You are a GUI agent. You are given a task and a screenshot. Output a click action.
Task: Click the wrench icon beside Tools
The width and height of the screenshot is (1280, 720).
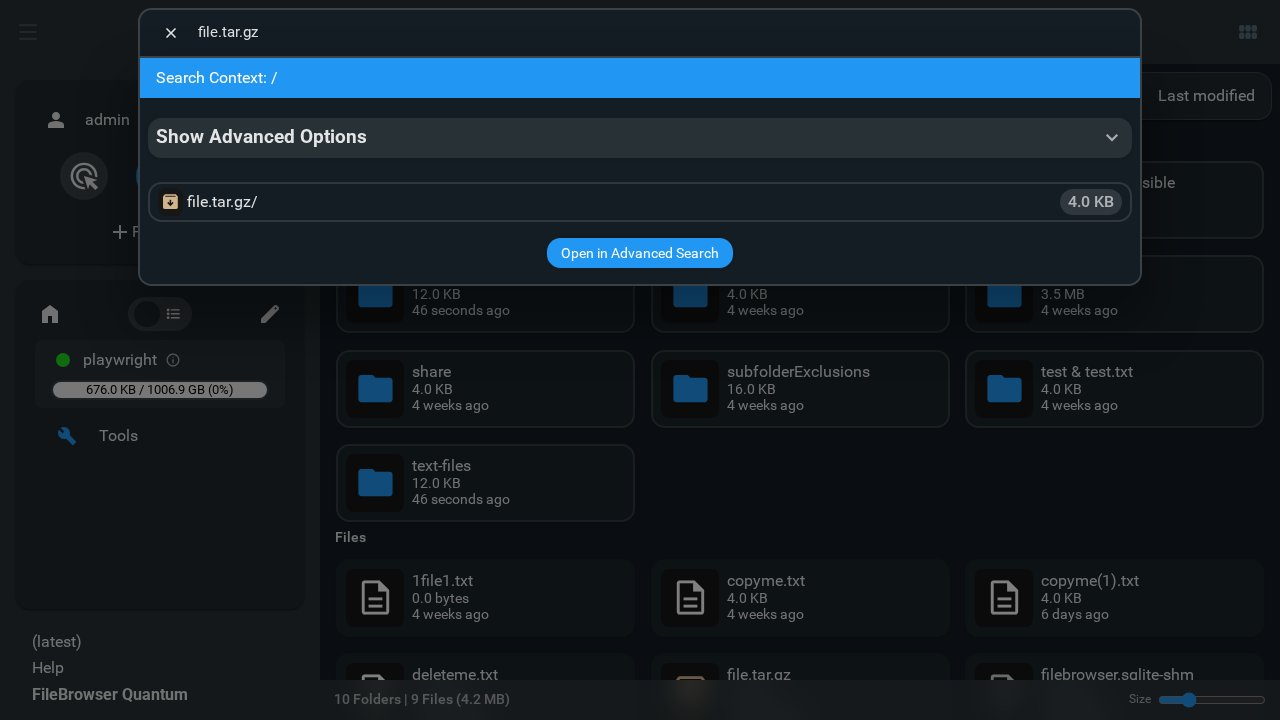[67, 436]
